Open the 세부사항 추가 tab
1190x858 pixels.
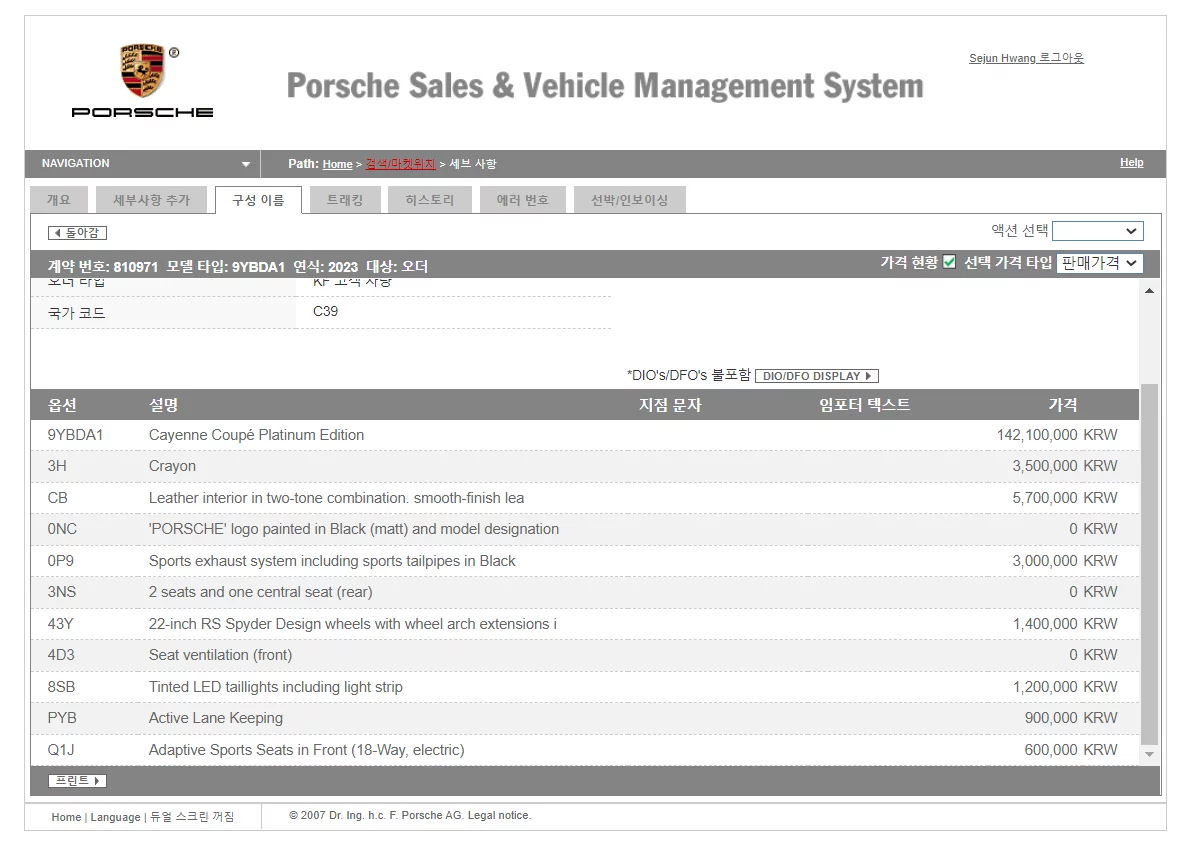(x=151, y=200)
